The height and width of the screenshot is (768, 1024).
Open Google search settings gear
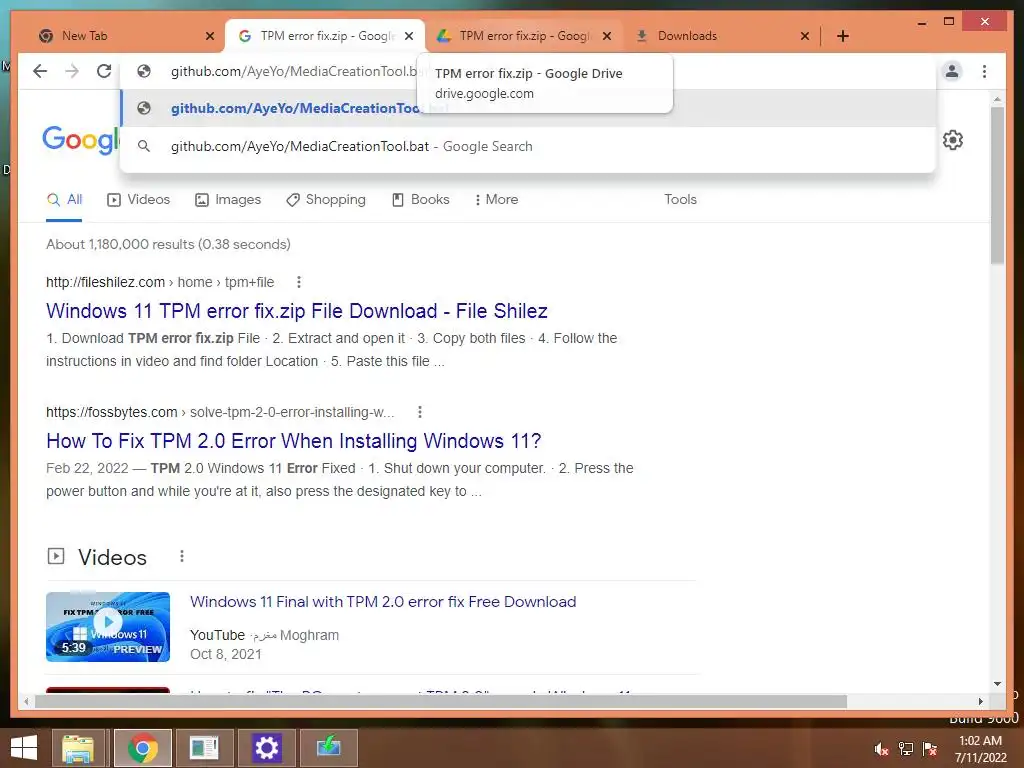click(x=953, y=140)
